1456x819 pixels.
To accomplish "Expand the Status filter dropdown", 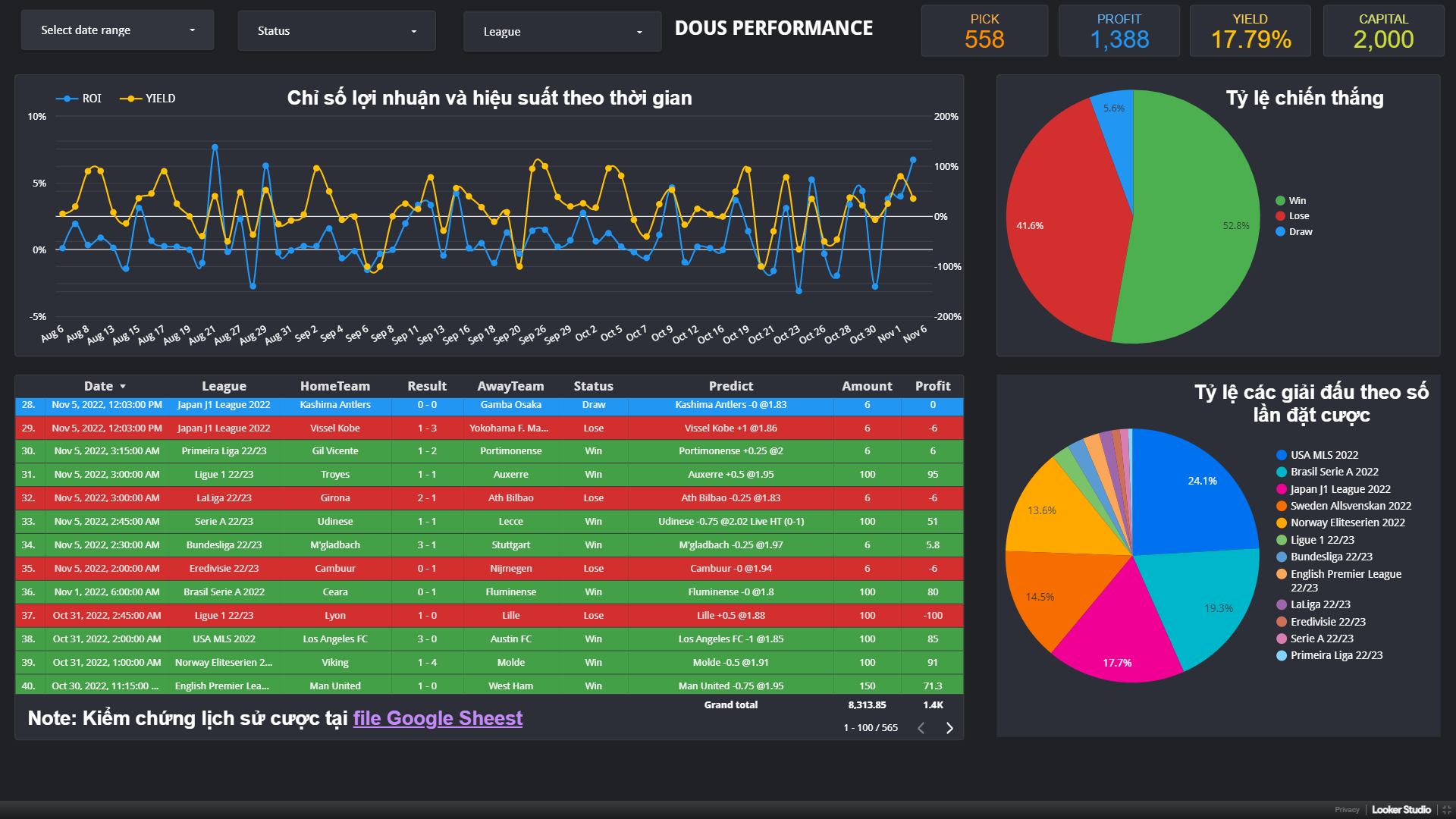I will coord(337,31).
